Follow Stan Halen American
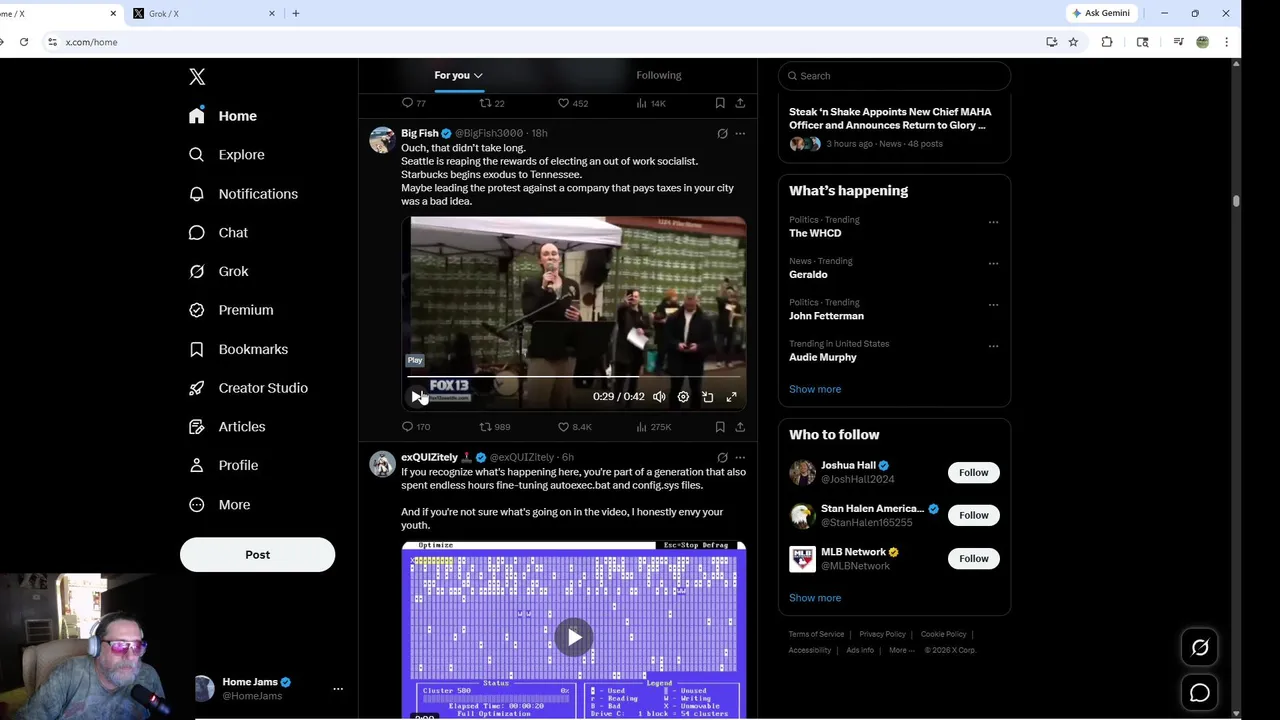Image resolution: width=1280 pixels, height=720 pixels. [x=973, y=515]
